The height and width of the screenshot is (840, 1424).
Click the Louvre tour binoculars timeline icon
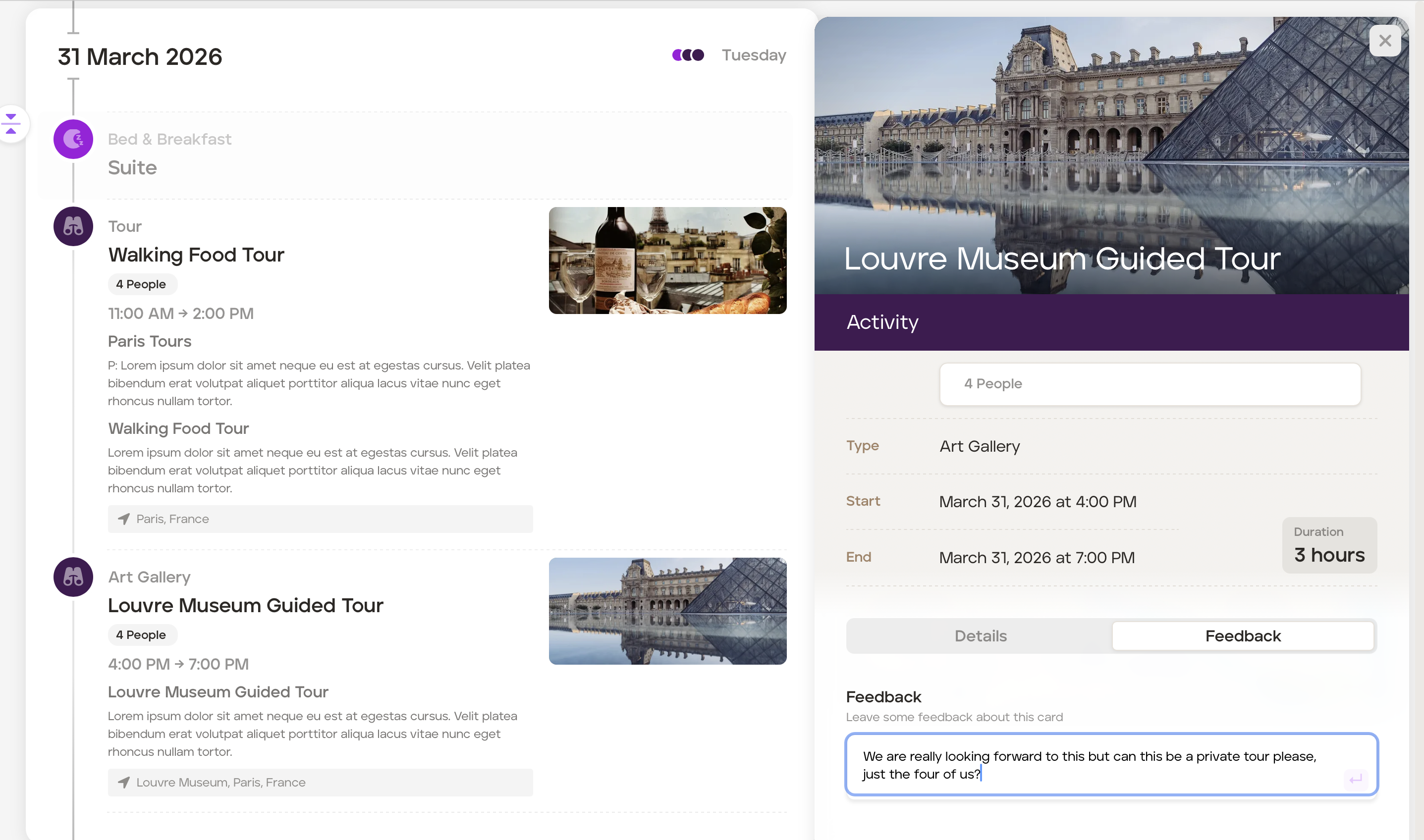point(73,577)
